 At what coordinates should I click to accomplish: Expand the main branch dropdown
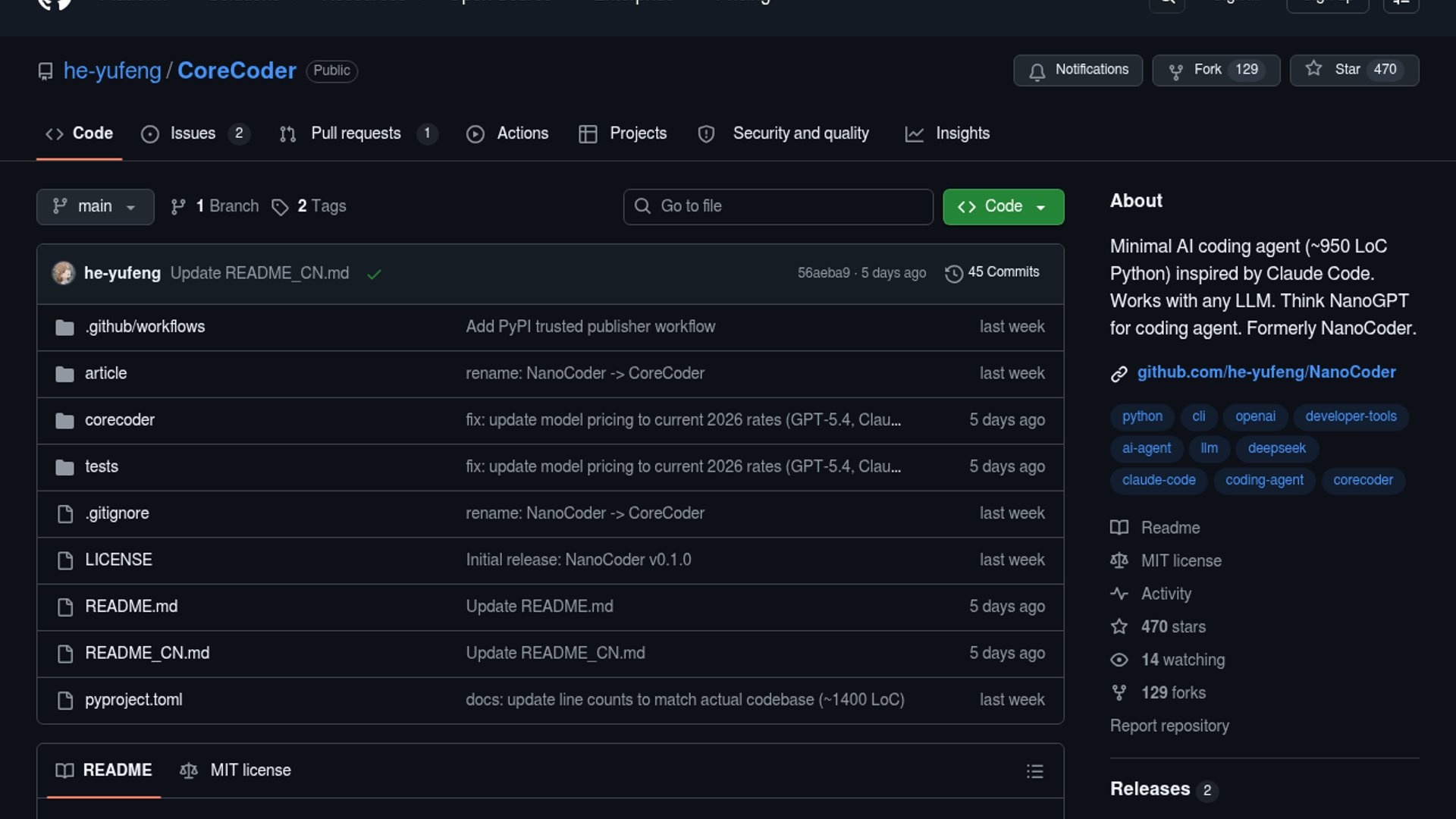(95, 206)
